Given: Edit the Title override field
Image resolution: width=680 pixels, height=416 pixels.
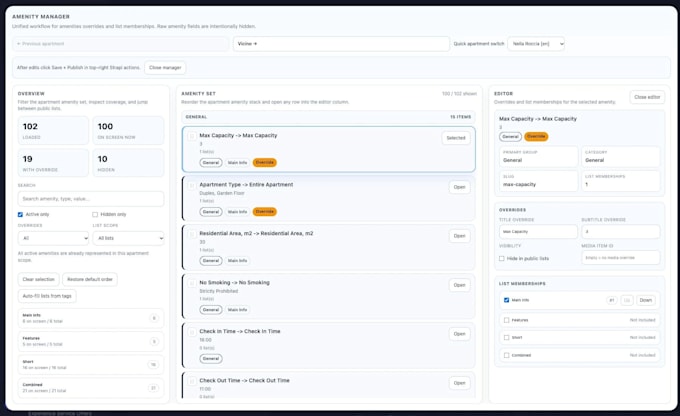Looking at the screenshot, I should tap(538, 232).
